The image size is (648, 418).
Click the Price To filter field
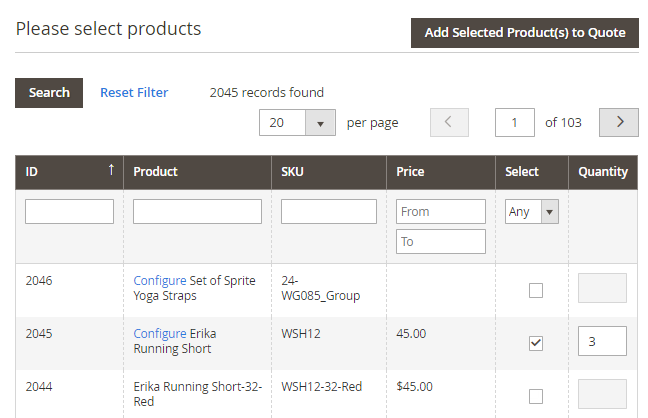441,242
